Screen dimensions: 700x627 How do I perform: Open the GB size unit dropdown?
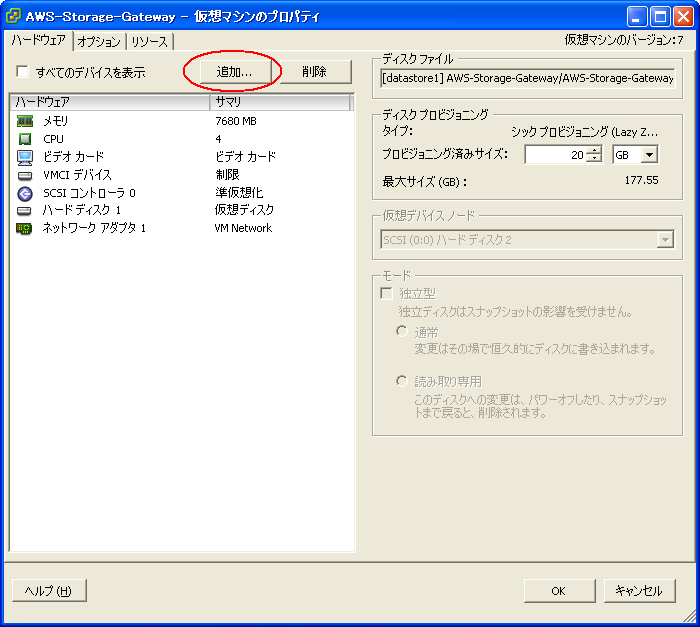tap(650, 155)
